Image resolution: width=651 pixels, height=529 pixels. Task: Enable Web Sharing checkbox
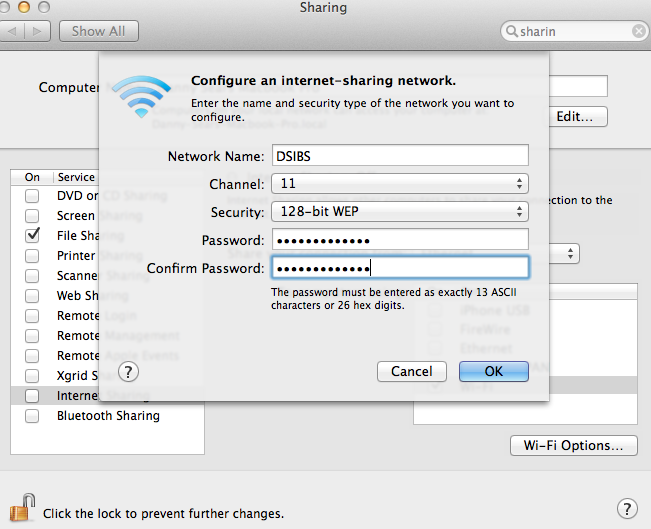32,296
